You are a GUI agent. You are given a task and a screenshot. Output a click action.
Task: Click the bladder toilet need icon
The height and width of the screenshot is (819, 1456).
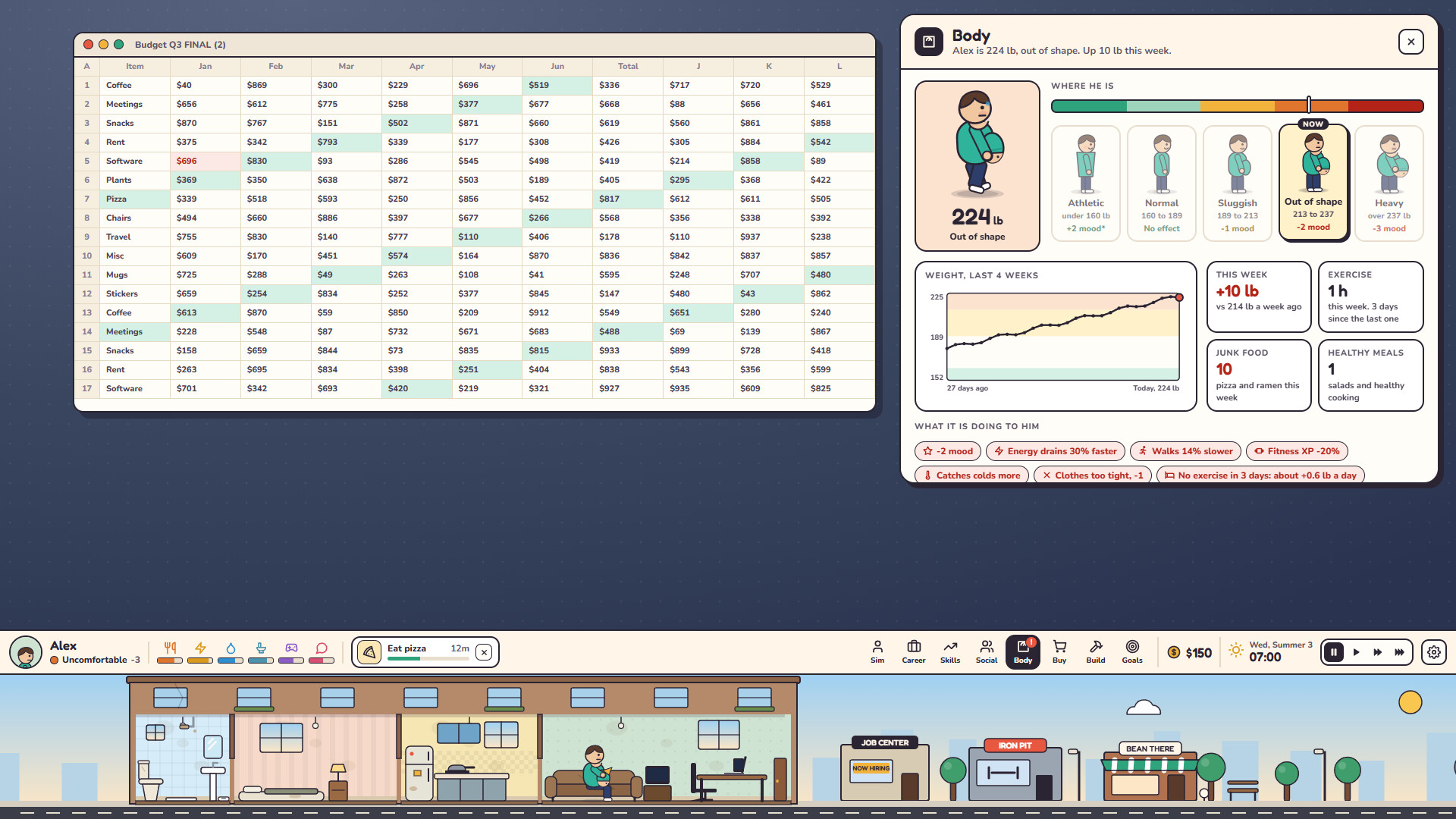tap(261, 648)
